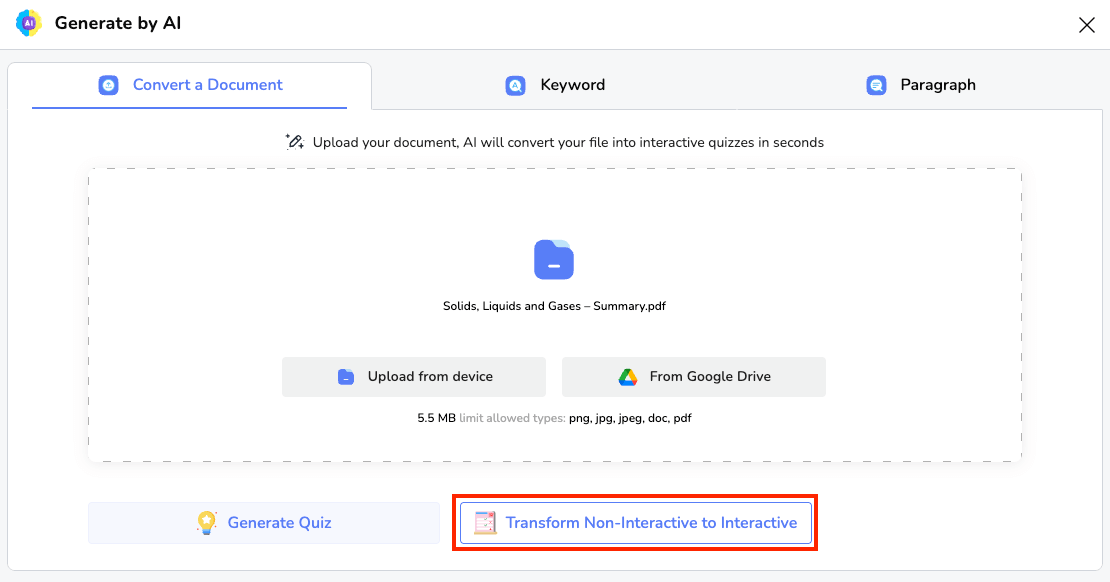
Task: Click Transform Non-Interactive to Interactive
Action: (635, 522)
